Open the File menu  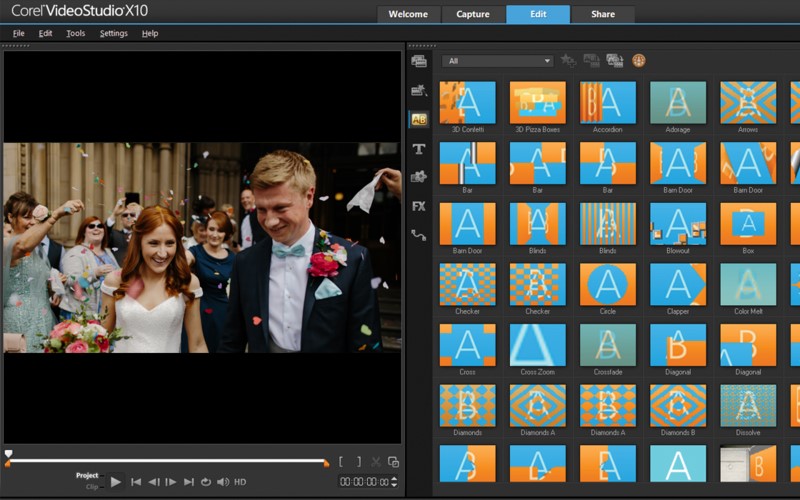point(18,33)
